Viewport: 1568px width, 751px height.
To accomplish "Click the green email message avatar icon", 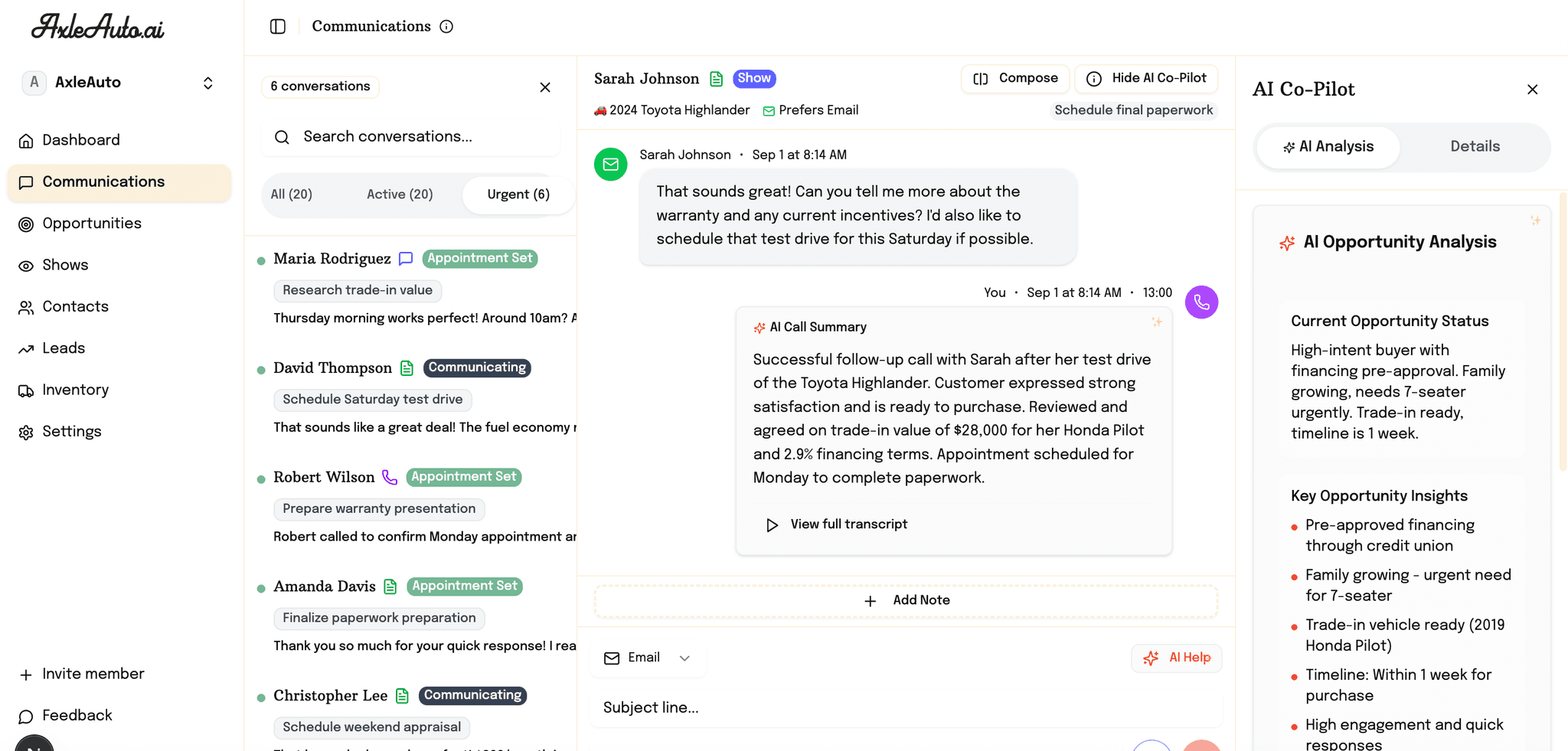I will click(x=610, y=165).
